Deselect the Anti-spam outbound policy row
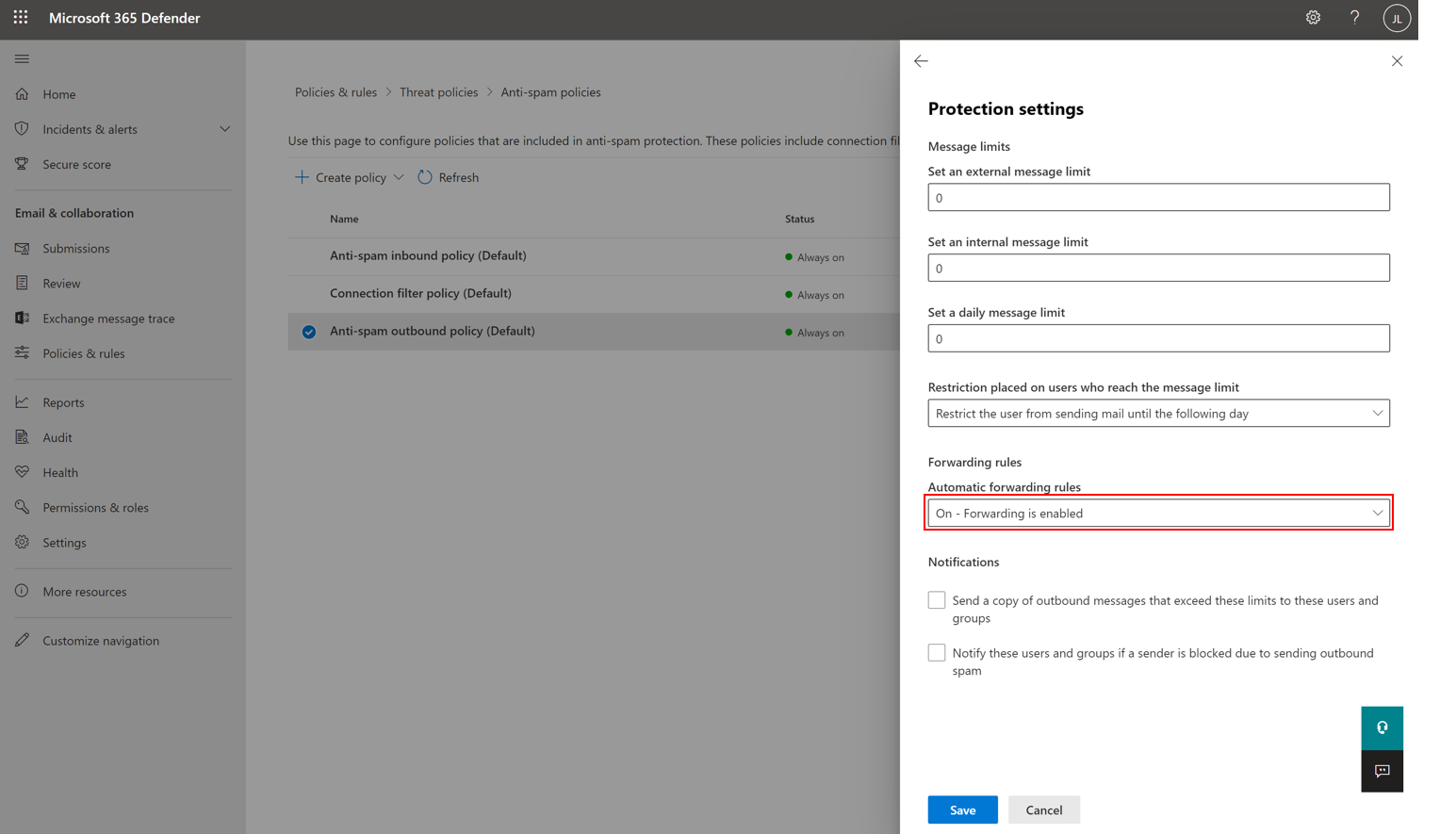This screenshot has width=1456, height=834. click(x=308, y=332)
